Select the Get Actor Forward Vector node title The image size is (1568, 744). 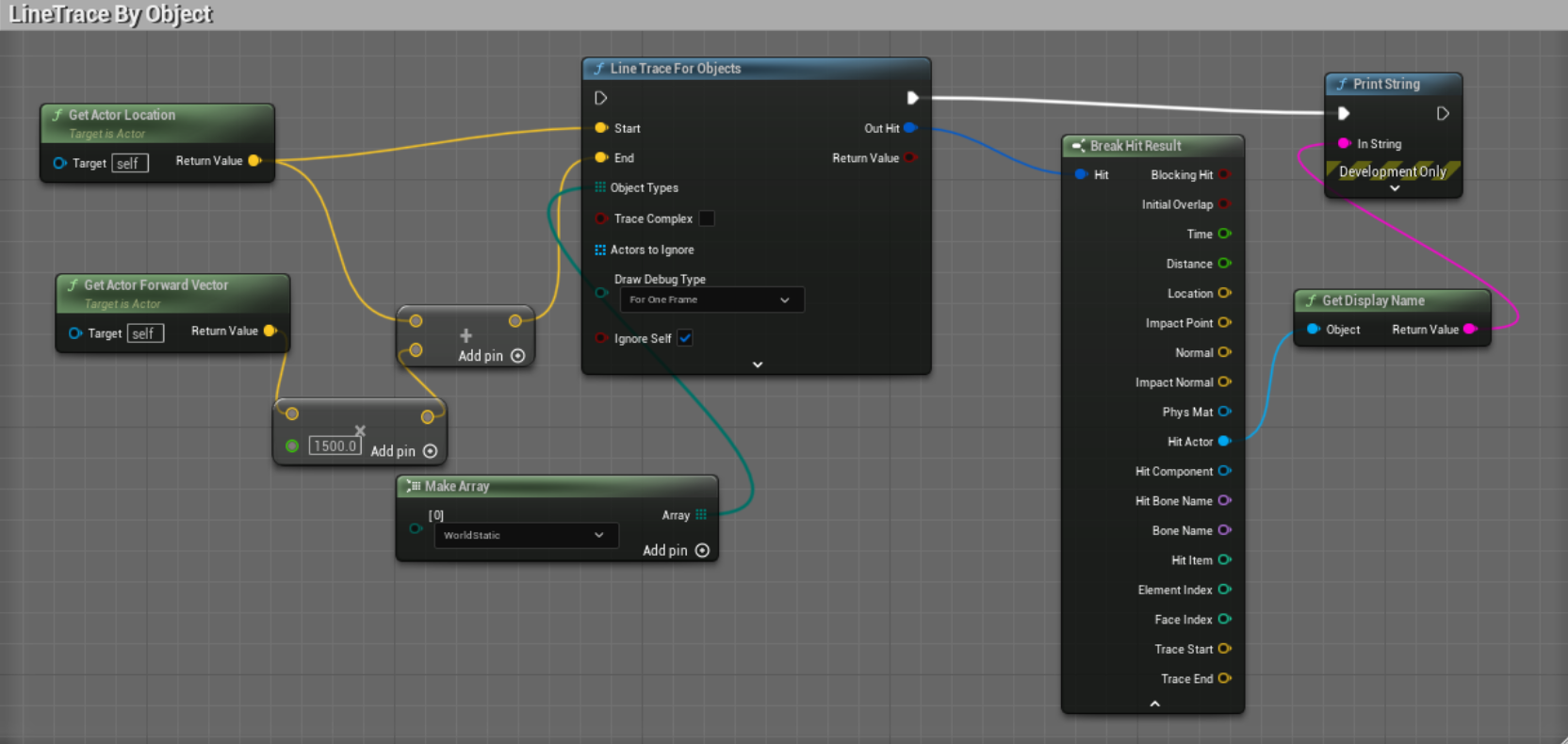click(x=156, y=284)
